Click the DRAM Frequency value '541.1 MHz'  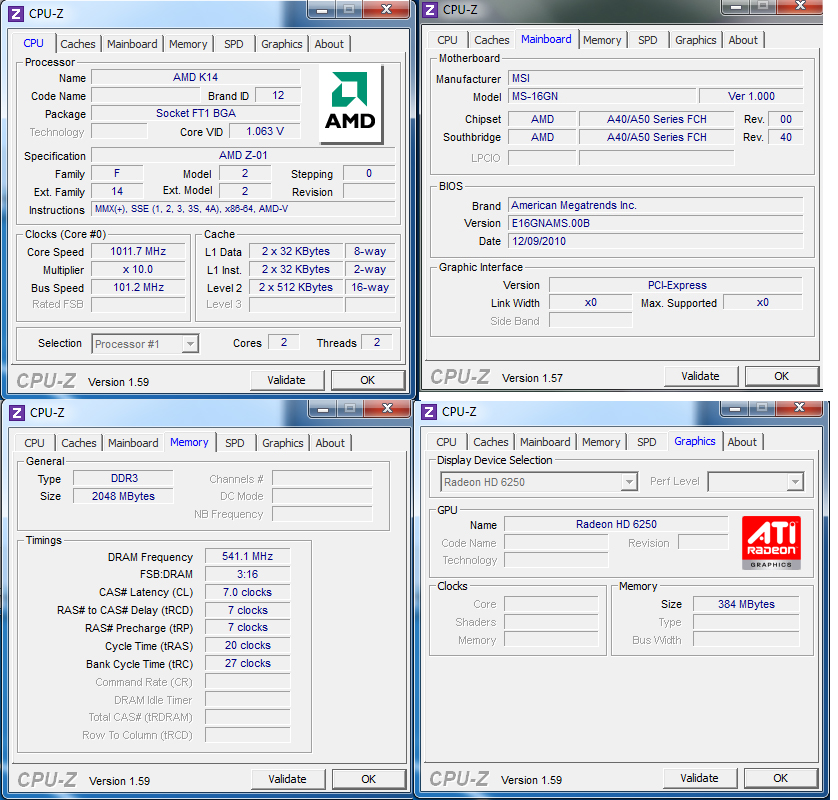(x=247, y=556)
